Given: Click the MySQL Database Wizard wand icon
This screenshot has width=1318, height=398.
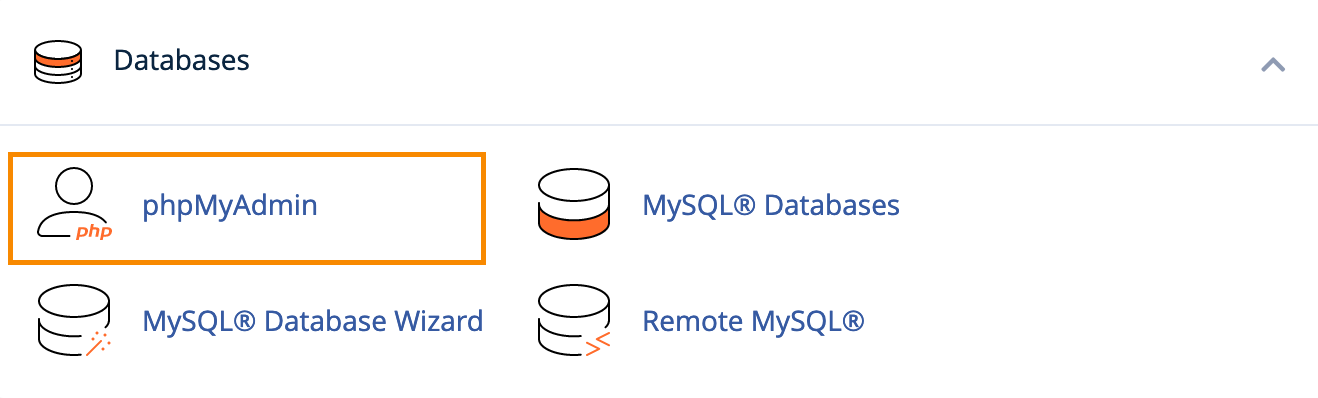Looking at the screenshot, I should tap(74, 322).
